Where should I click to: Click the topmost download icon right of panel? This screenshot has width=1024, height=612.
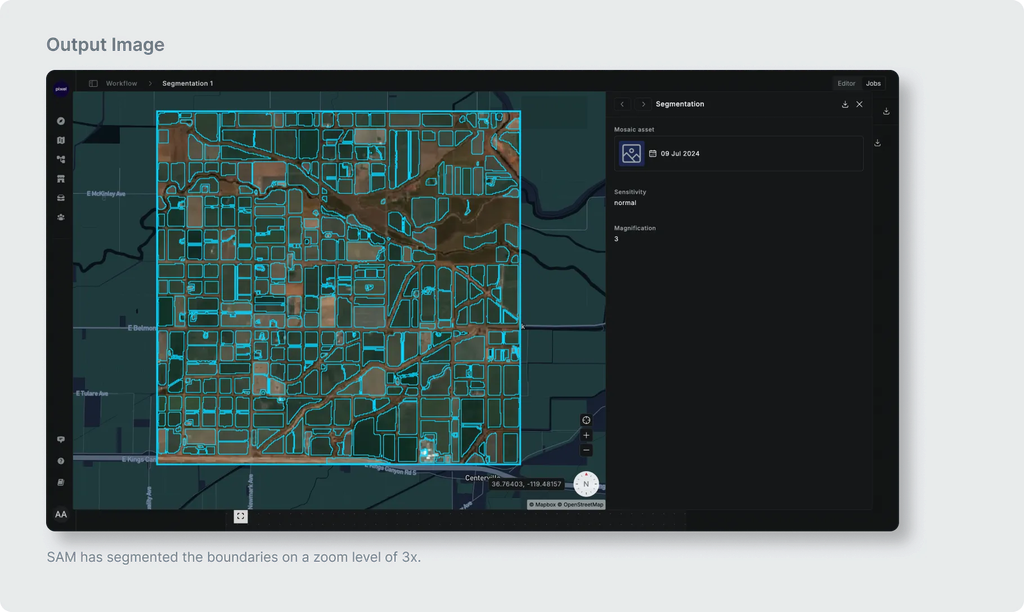[886, 112]
